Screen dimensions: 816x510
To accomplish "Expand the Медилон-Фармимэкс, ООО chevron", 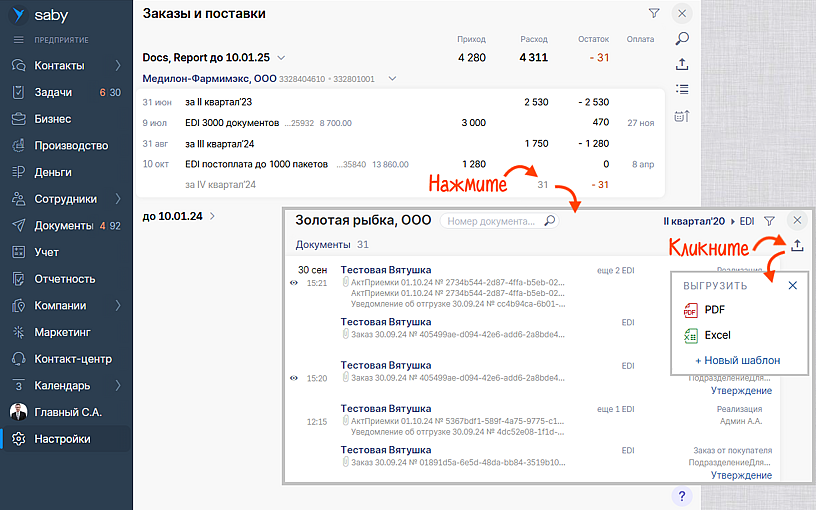I will coord(392,78).
